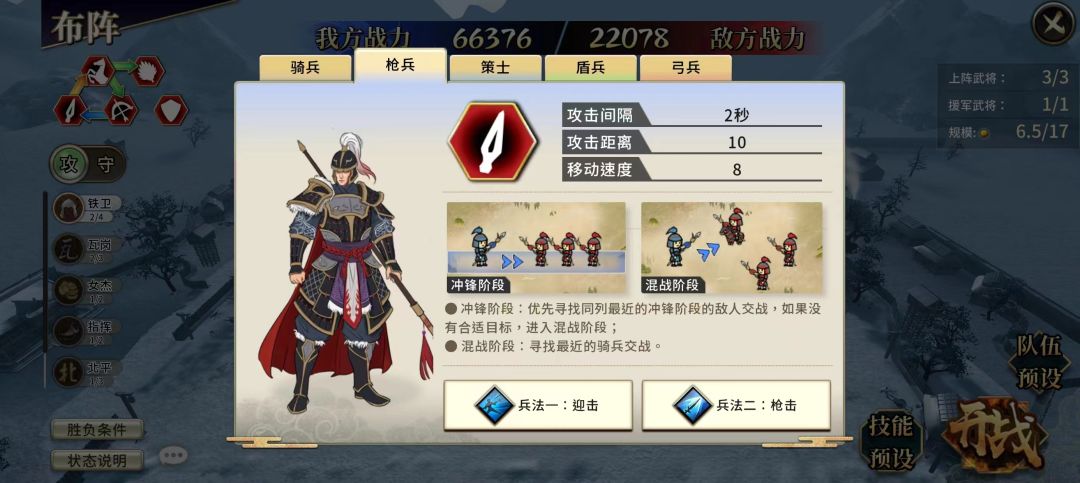Click the shield hexagon icon

tap(171, 110)
